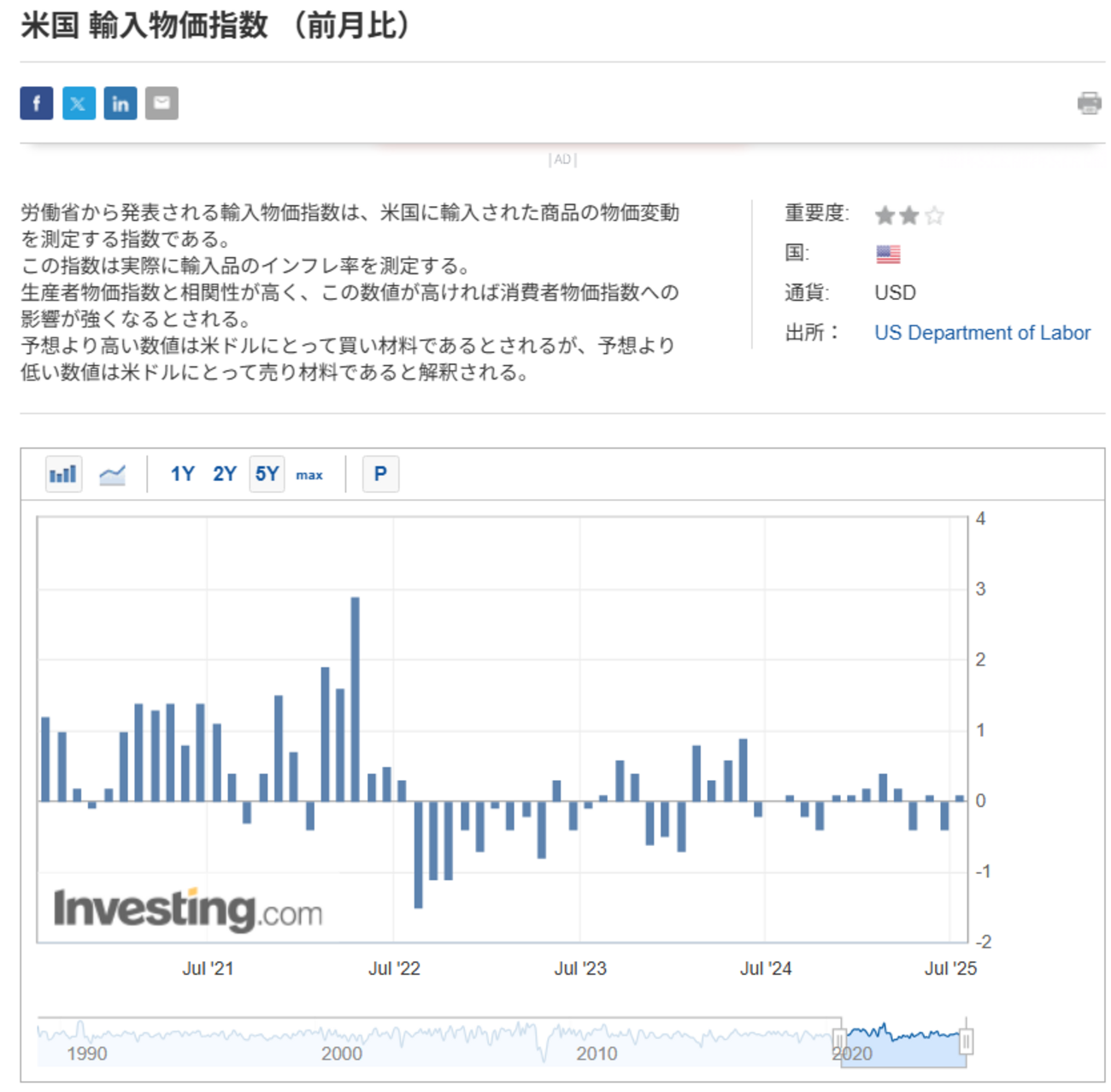The width and height of the screenshot is (1111, 1092).
Task: Select the 1Y time range
Action: pos(182,474)
